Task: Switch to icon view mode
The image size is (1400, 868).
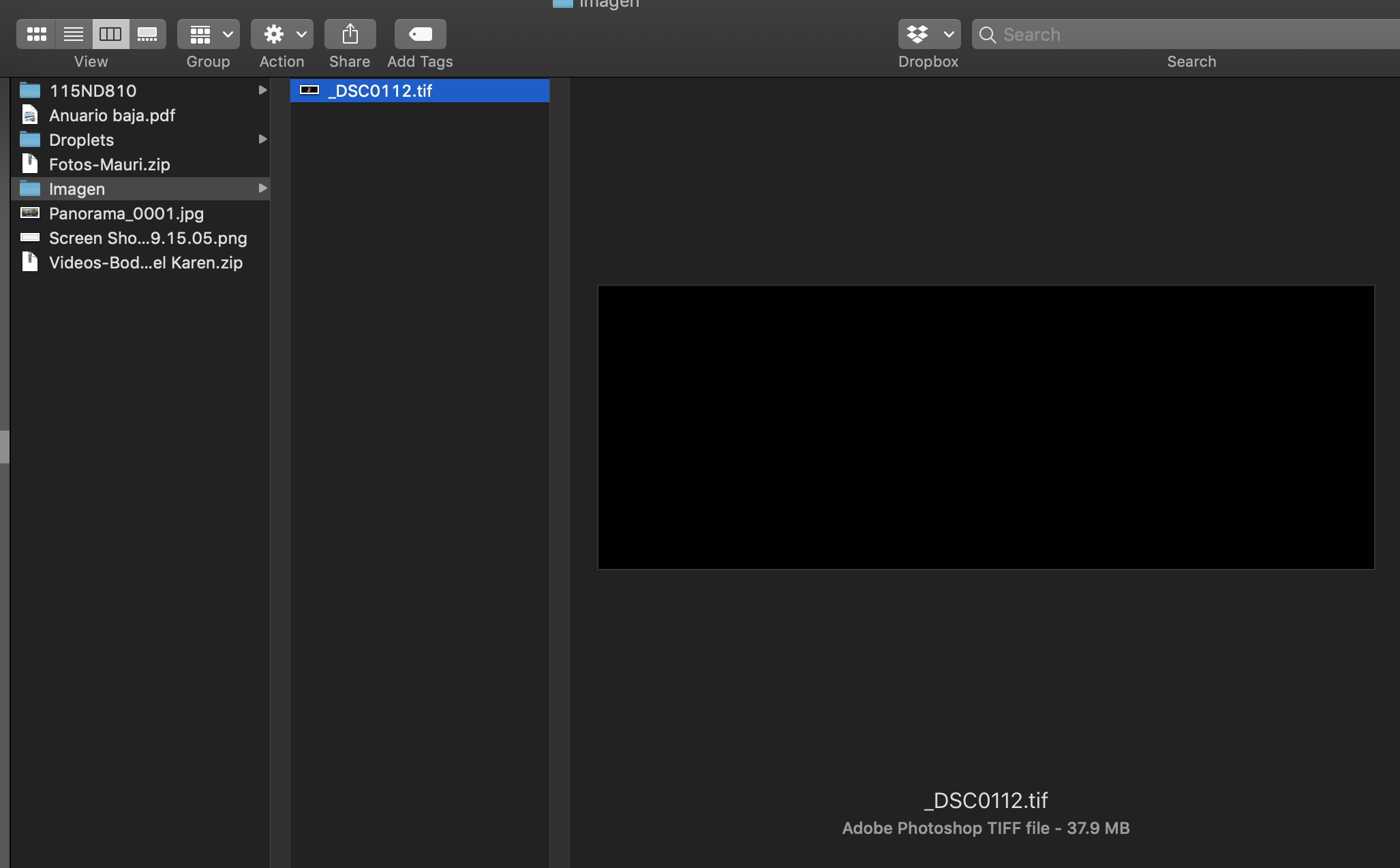Action: point(36,34)
